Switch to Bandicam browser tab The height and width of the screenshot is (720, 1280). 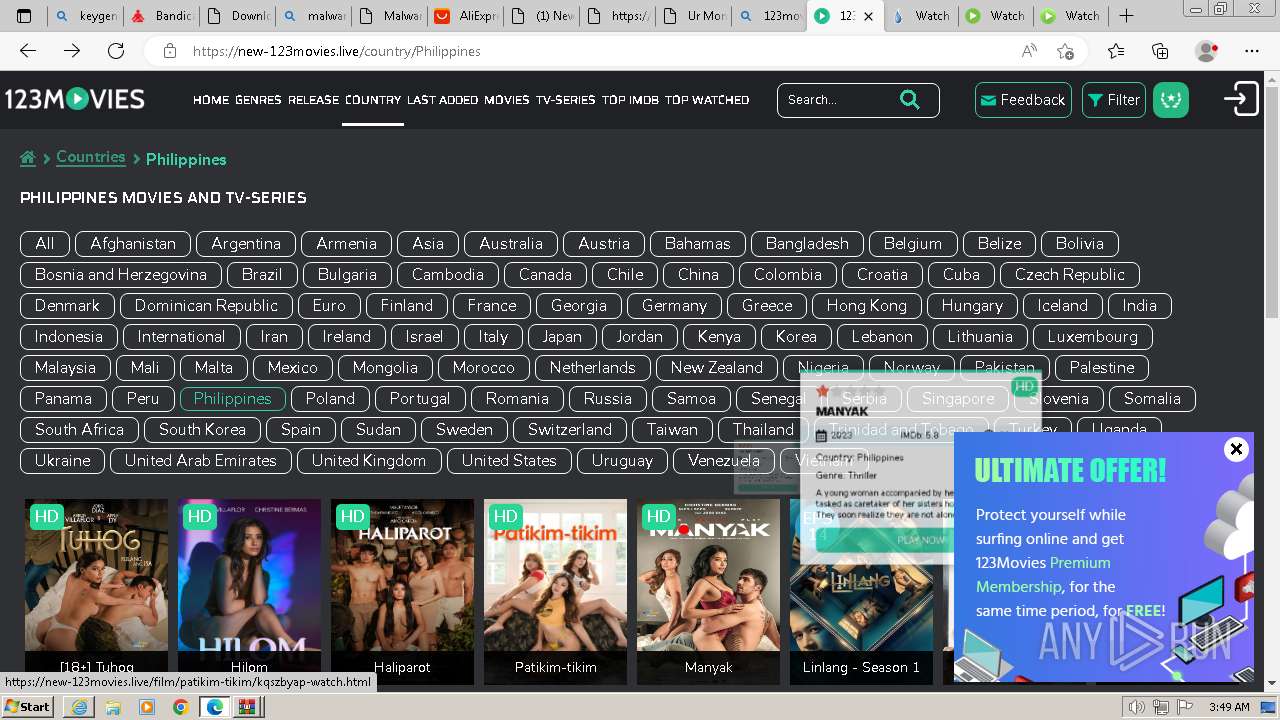pos(163,15)
